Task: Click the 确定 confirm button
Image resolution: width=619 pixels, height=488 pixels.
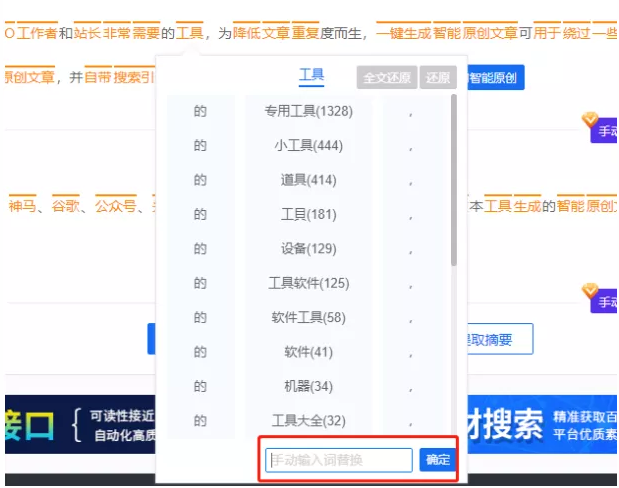Action: [437, 460]
